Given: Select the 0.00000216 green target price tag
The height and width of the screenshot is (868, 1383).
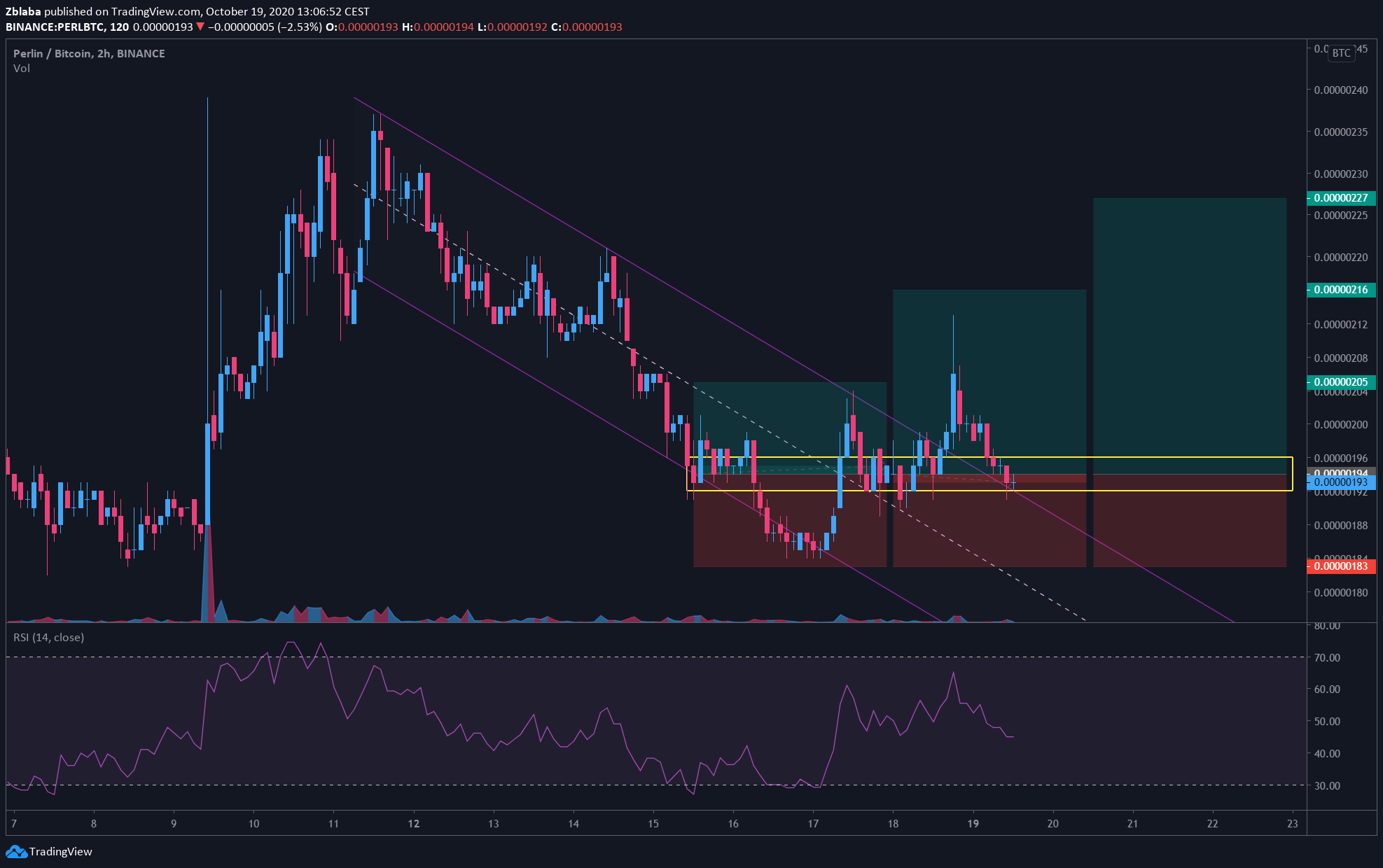Looking at the screenshot, I should (1341, 290).
